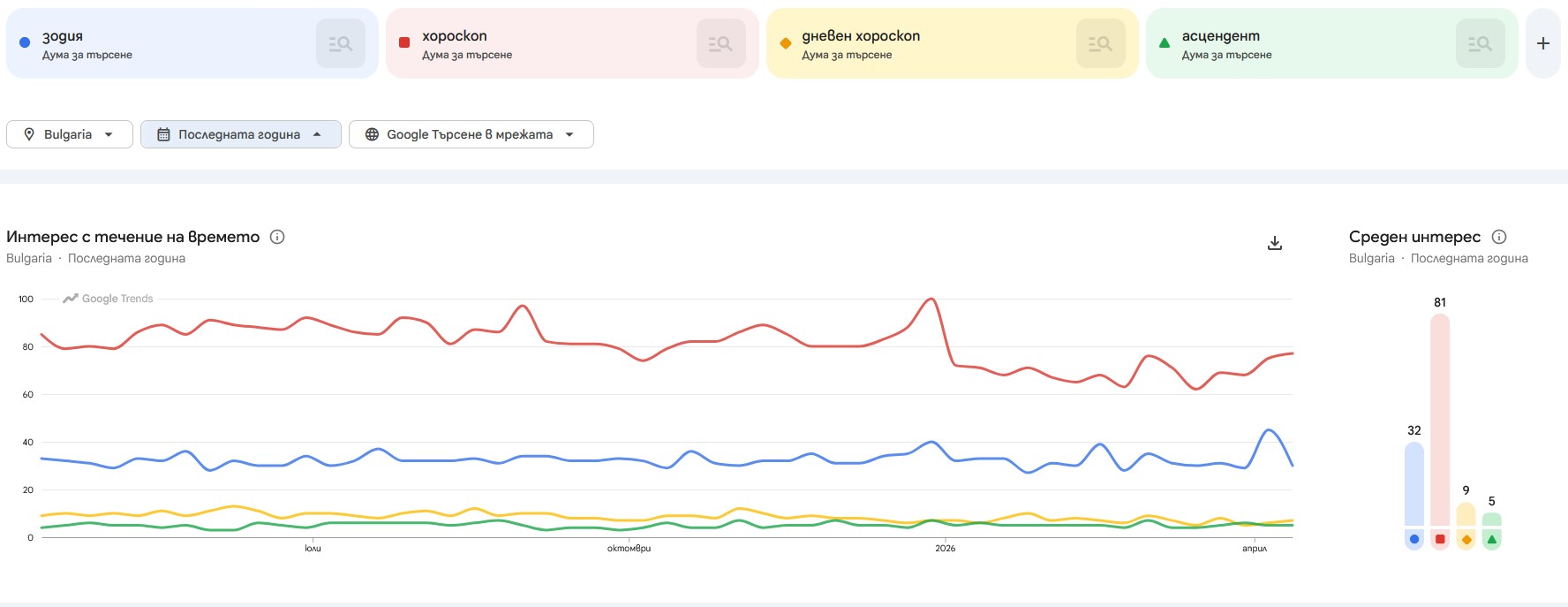The image size is (1568, 607).
Task: Toggle the blue "зодия" legend marker
Action: 1414,538
